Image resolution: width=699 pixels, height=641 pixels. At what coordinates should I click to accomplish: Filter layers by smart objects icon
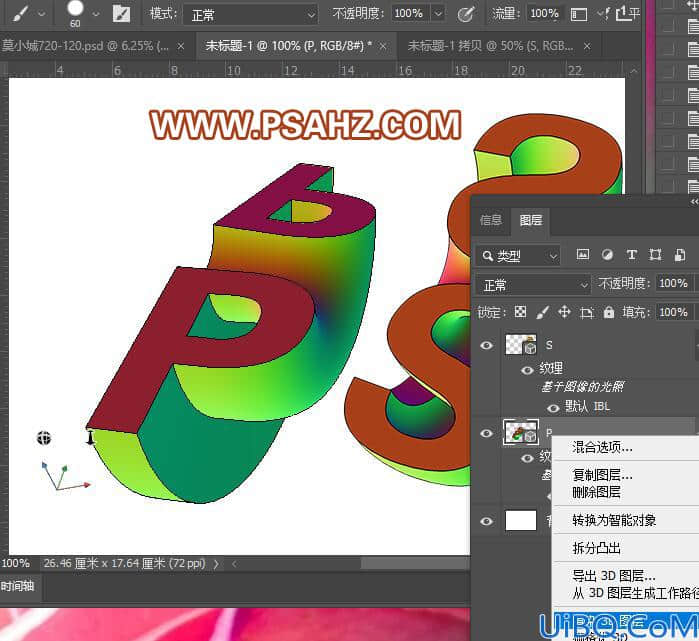coord(680,255)
